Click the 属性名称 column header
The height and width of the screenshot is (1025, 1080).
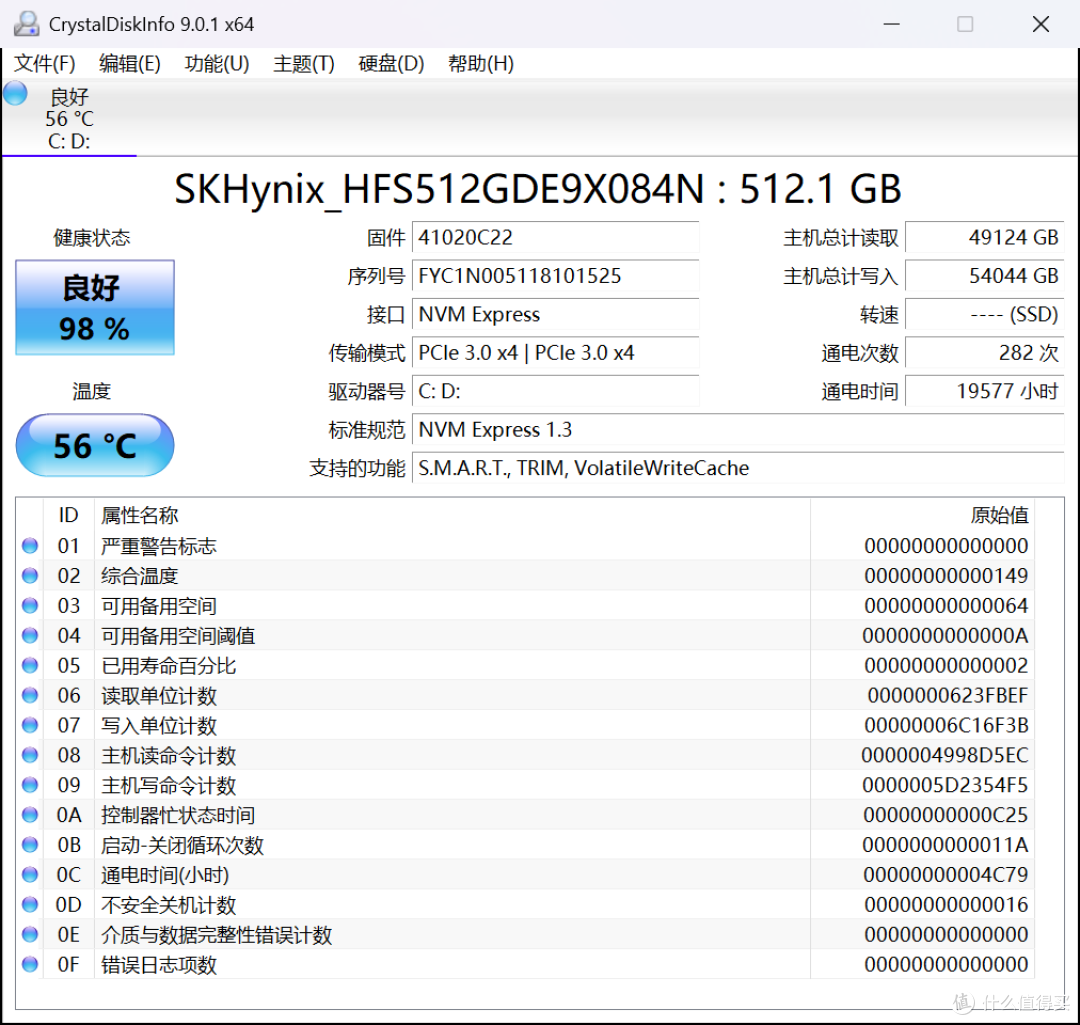pos(452,515)
